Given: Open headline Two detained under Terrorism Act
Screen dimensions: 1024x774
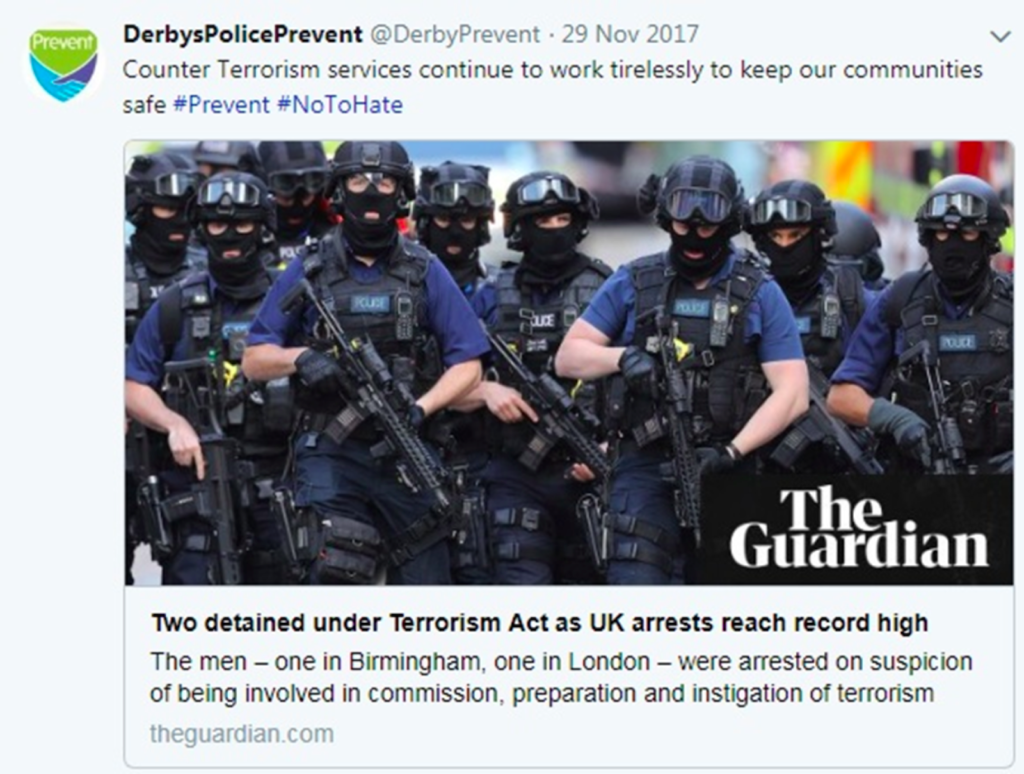Looking at the screenshot, I should [x=539, y=622].
